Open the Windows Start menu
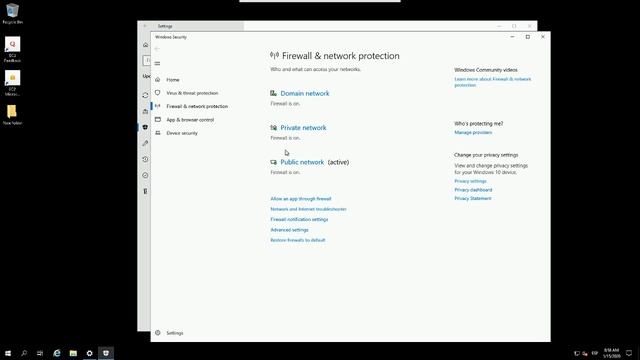The height and width of the screenshot is (360, 640). 8,353
